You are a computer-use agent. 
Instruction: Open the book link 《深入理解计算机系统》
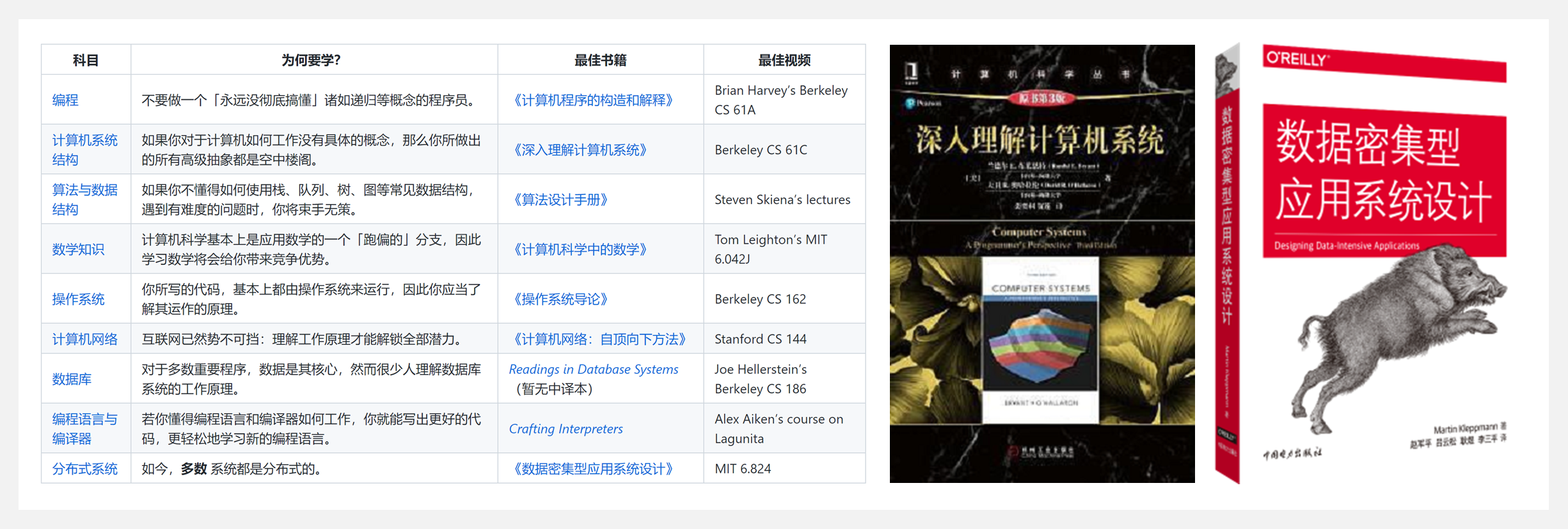coord(581,150)
